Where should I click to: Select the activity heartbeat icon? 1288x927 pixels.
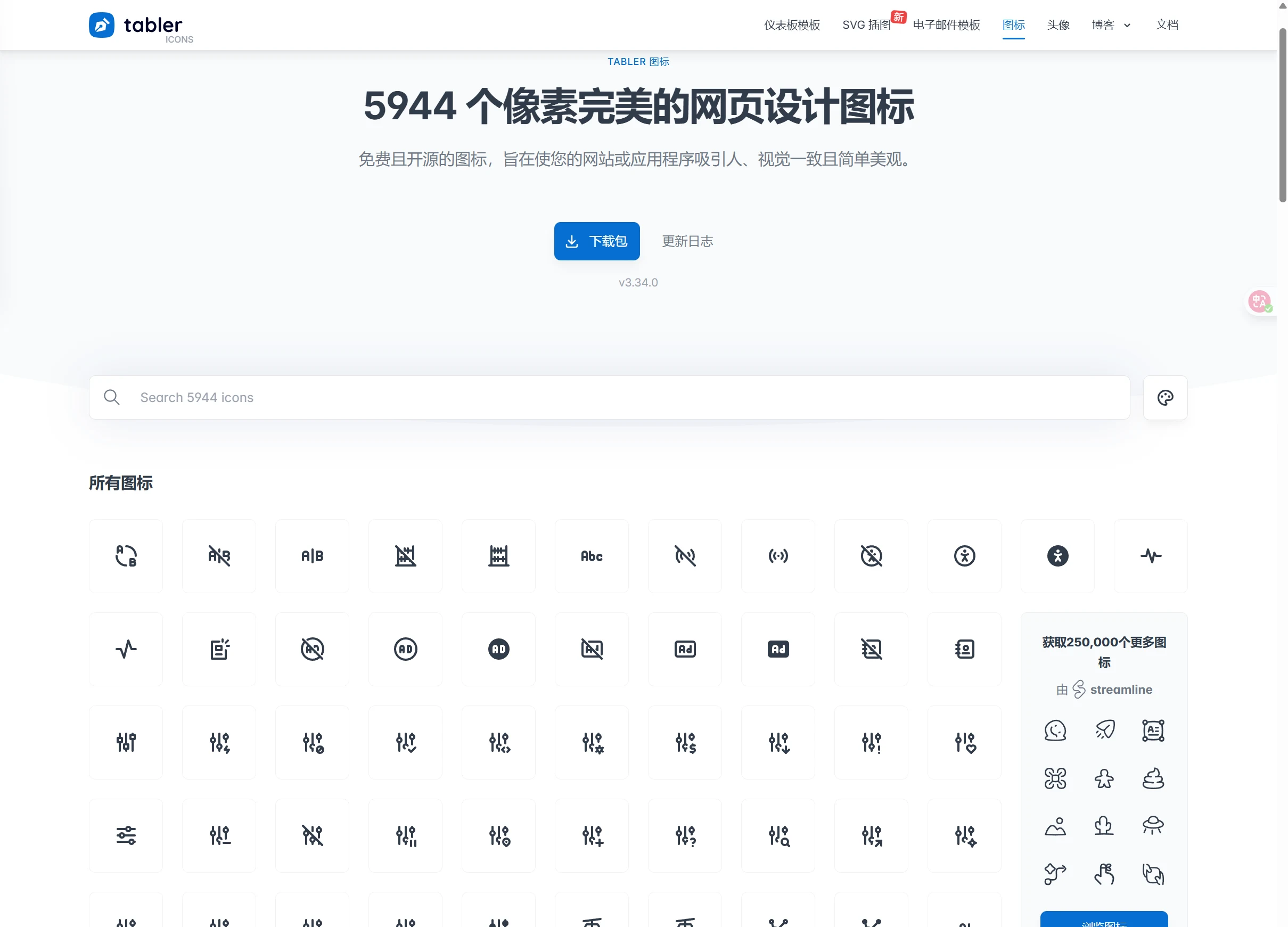(x=126, y=649)
